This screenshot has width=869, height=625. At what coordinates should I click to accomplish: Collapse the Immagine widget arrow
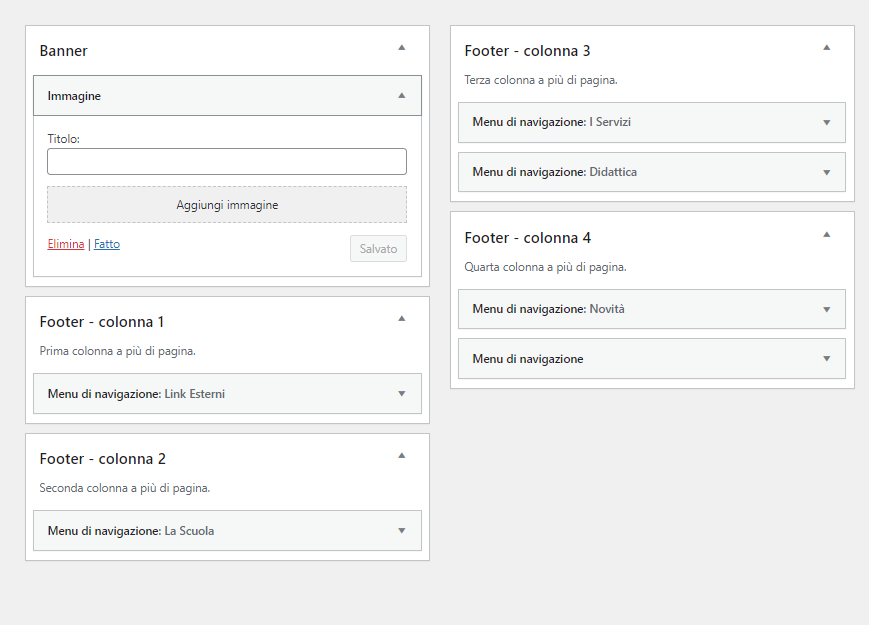[402, 96]
